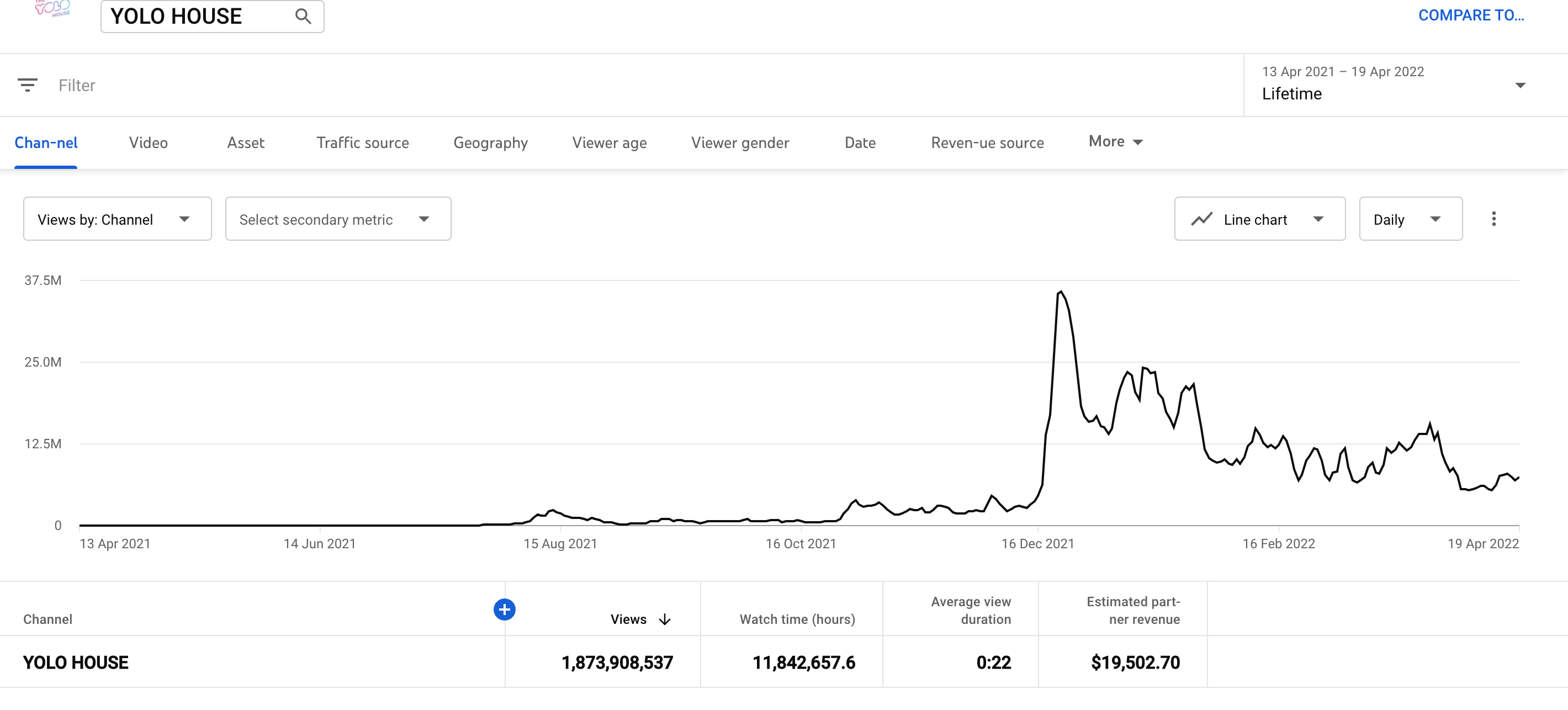Switch to the Video tab
Screen dimensions: 1568x710
pyautogui.click(x=148, y=142)
